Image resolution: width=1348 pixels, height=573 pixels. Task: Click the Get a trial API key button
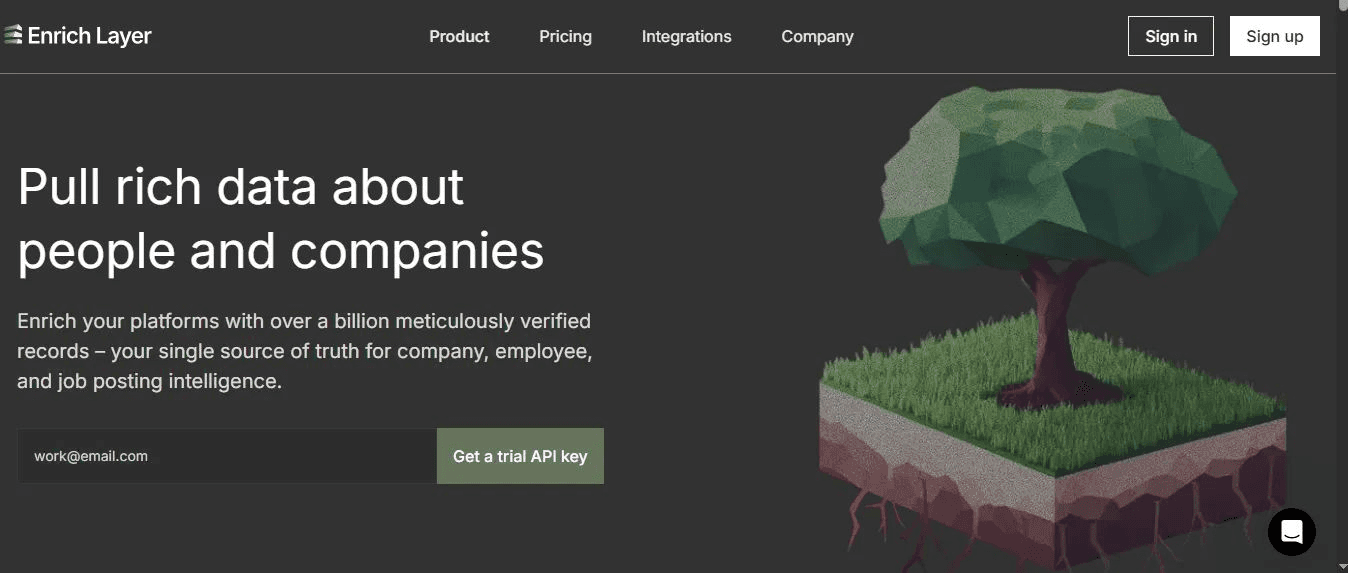(x=520, y=456)
